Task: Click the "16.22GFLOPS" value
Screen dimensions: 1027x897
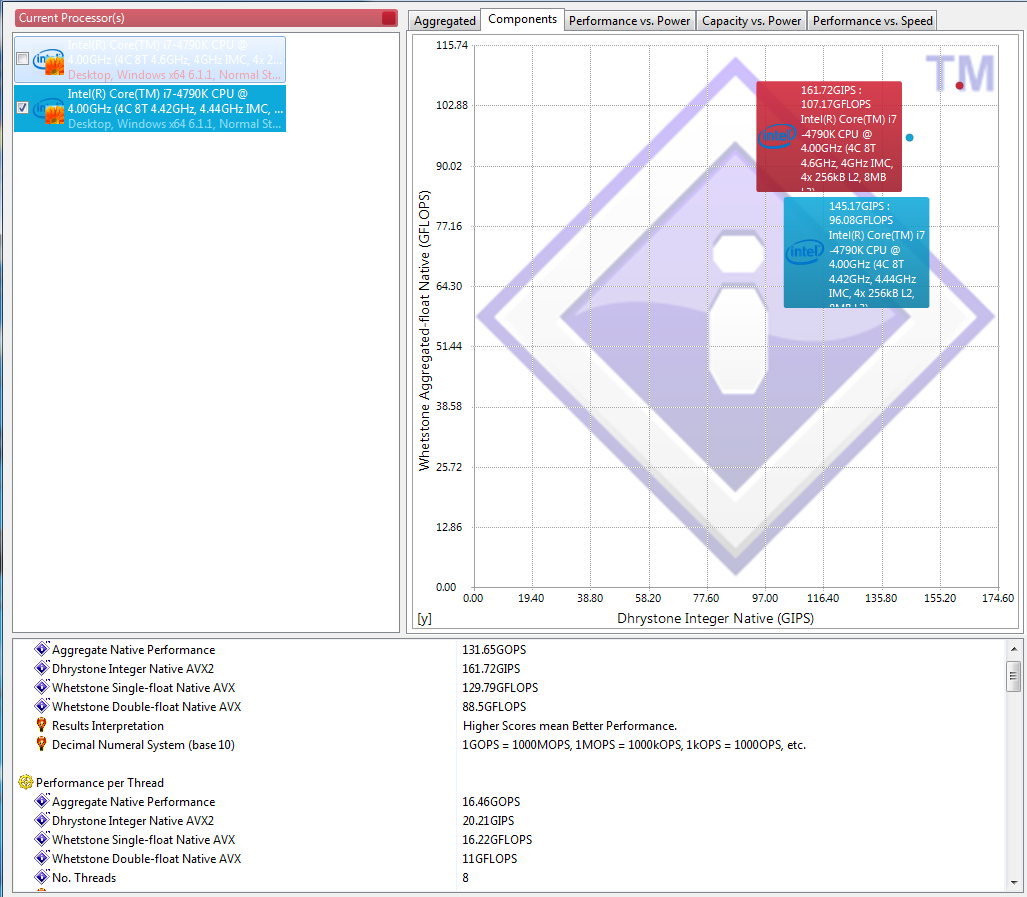Action: pyautogui.click(x=498, y=839)
